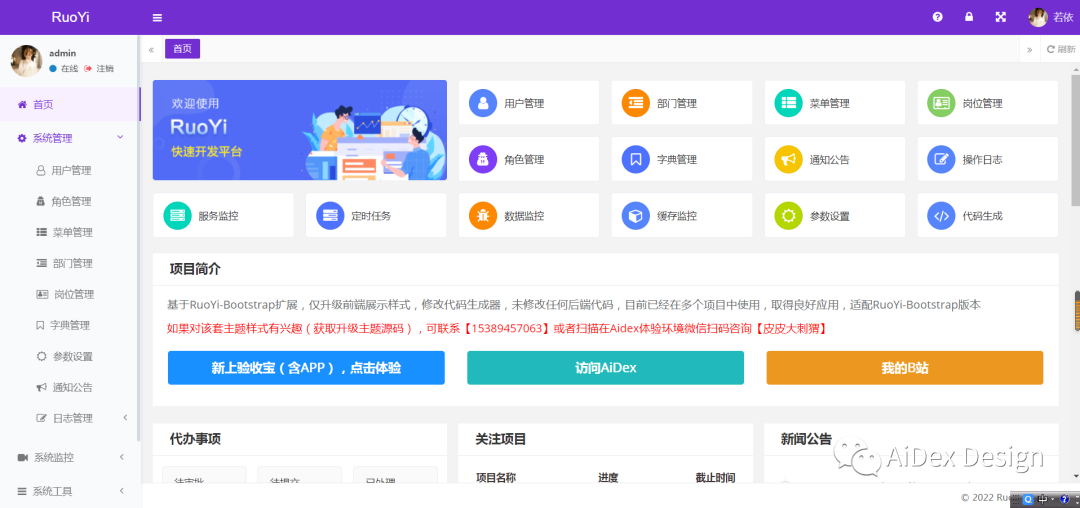Lock the screen with the padlock icon
1080x508 pixels.
969,17
